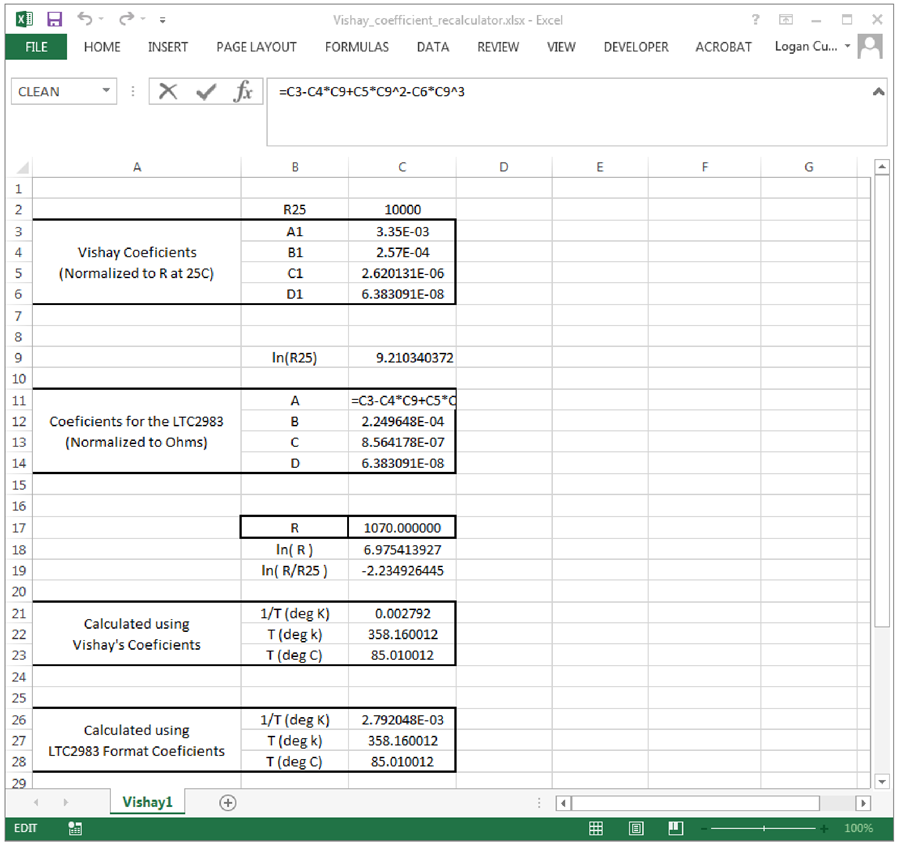
Task: Click the zoom slider track
Action: tap(763, 828)
